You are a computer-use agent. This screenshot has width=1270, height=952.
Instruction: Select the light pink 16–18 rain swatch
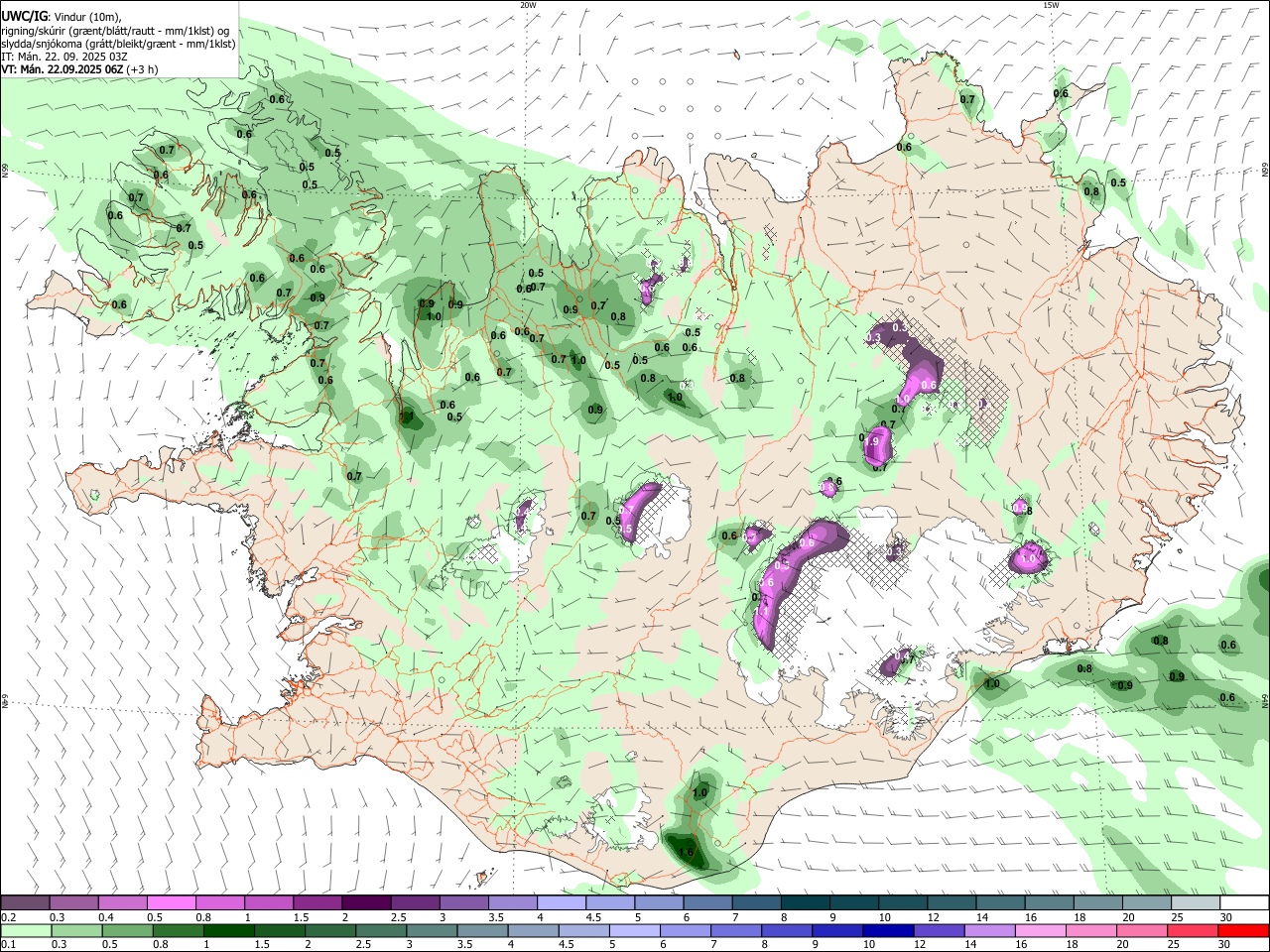[x=1041, y=930]
